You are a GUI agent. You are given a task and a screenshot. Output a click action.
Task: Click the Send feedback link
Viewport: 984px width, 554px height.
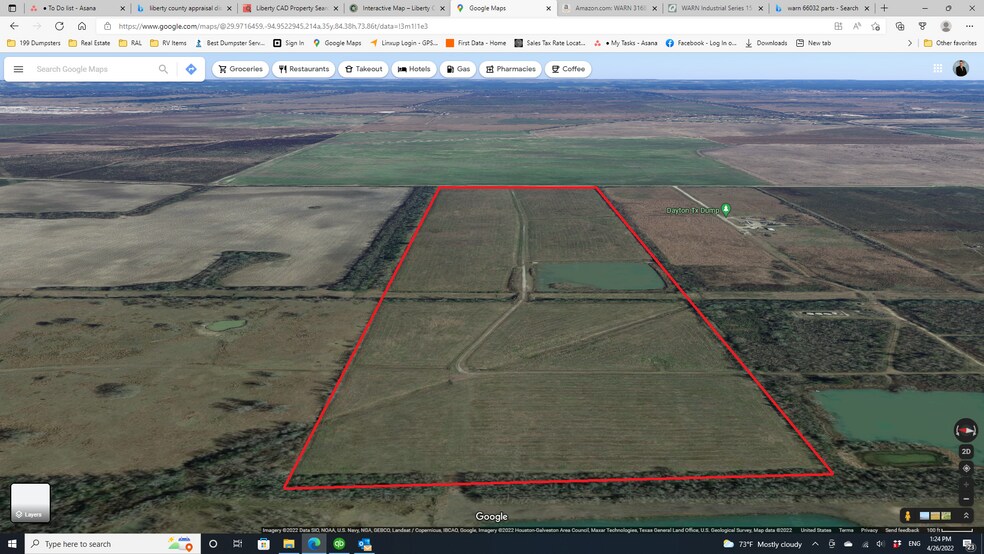coord(902,530)
